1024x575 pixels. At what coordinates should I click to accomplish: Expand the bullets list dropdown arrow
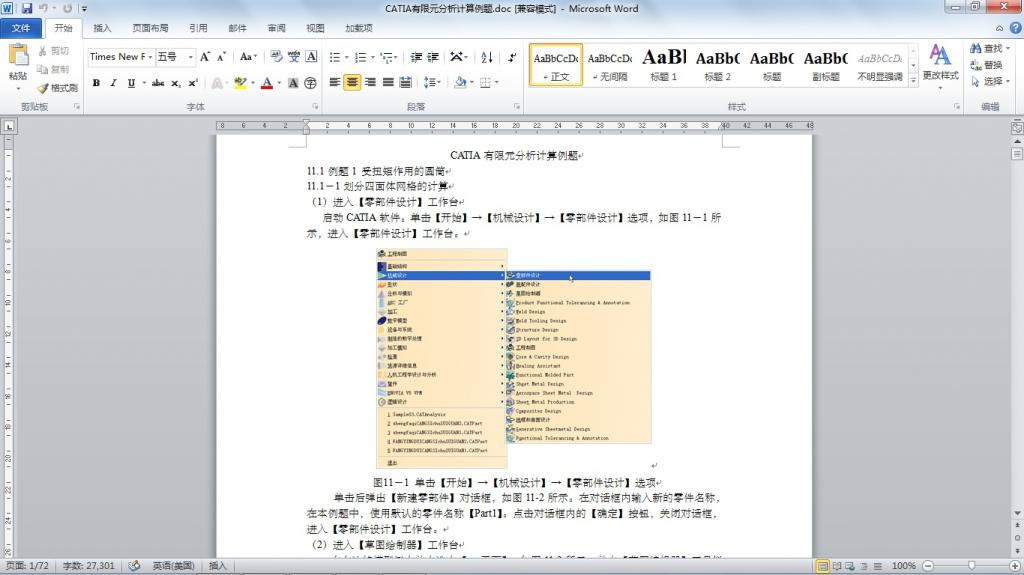point(346,58)
